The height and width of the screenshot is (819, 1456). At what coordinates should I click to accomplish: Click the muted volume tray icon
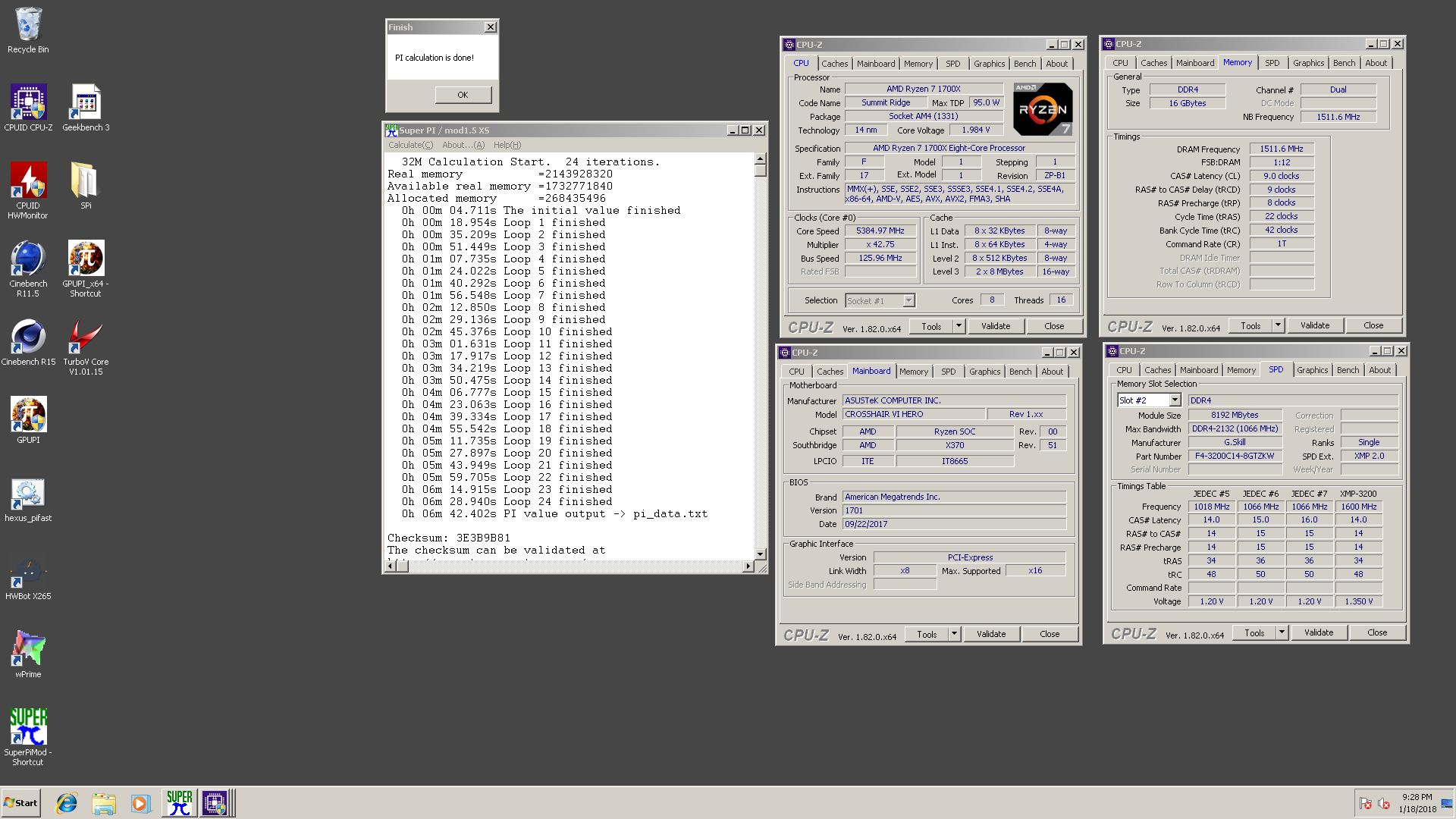click(1383, 804)
